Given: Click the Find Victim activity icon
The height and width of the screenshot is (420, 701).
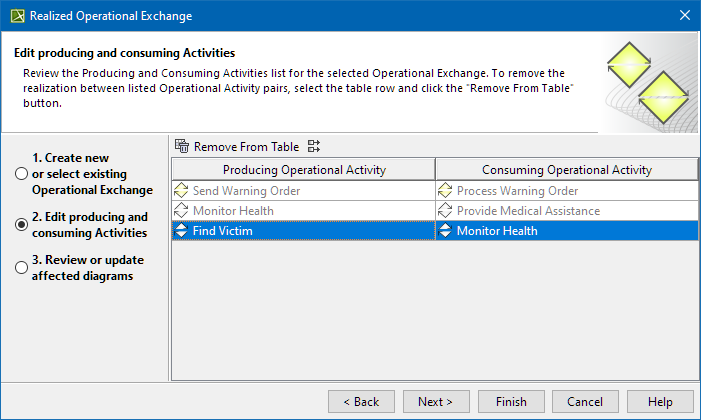Looking at the screenshot, I should pos(181,230).
